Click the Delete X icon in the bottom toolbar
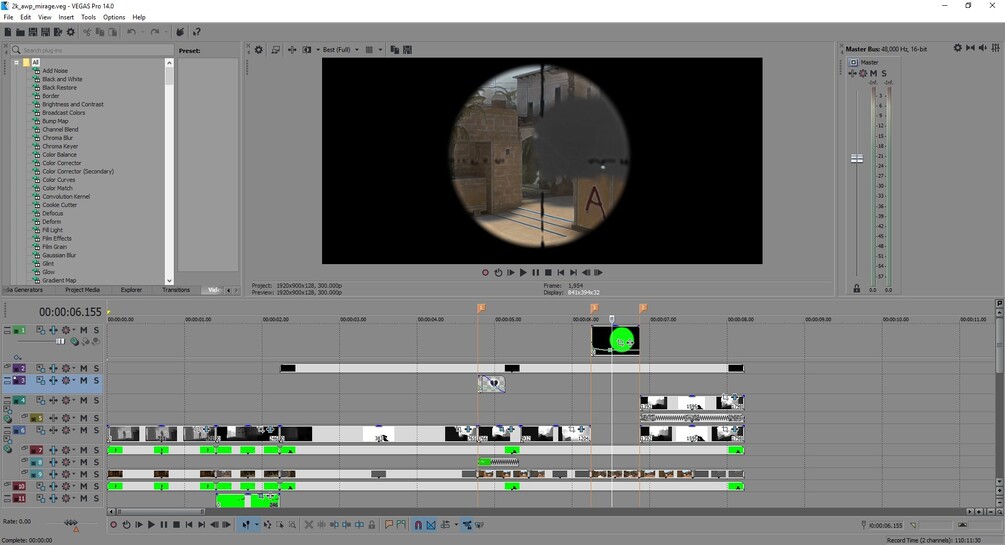Image resolution: width=1005 pixels, height=545 pixels. (309, 524)
